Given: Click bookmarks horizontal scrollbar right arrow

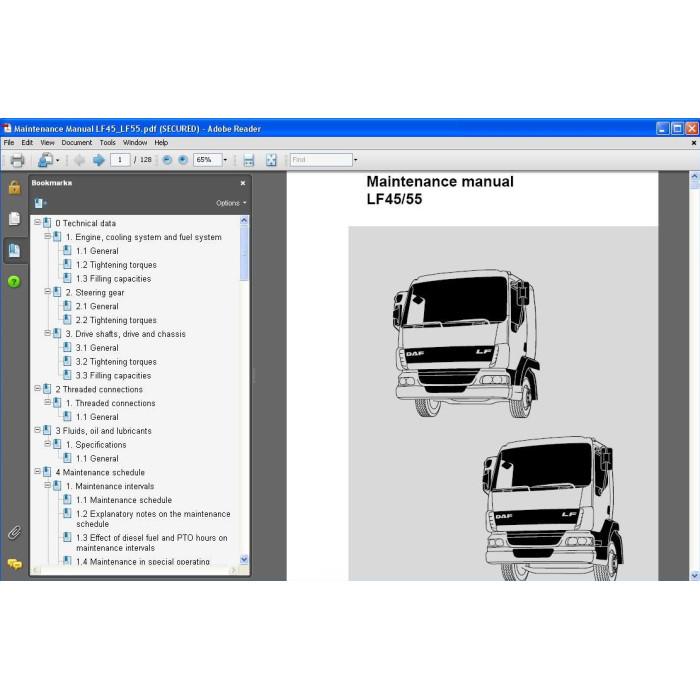Looking at the screenshot, I should click(233, 570).
